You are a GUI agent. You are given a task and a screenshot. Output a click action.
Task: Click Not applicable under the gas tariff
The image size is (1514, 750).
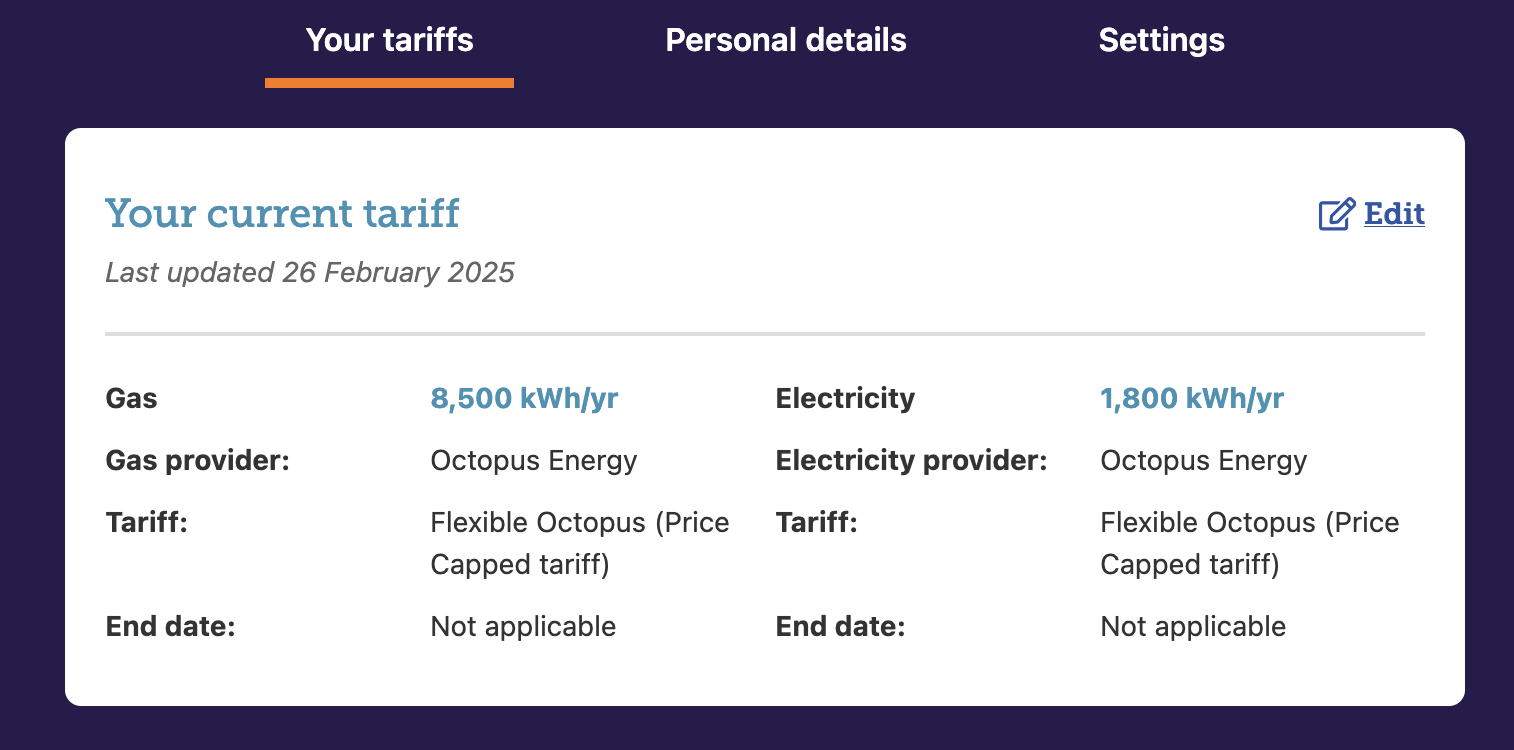click(x=523, y=627)
